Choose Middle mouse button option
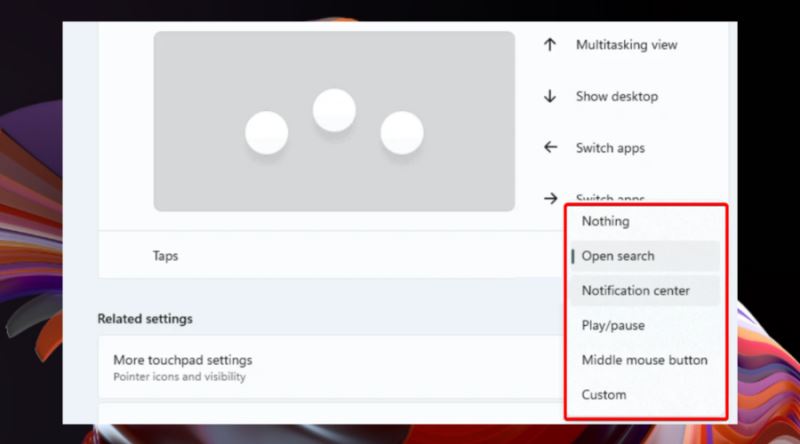800x444 pixels. pos(645,360)
